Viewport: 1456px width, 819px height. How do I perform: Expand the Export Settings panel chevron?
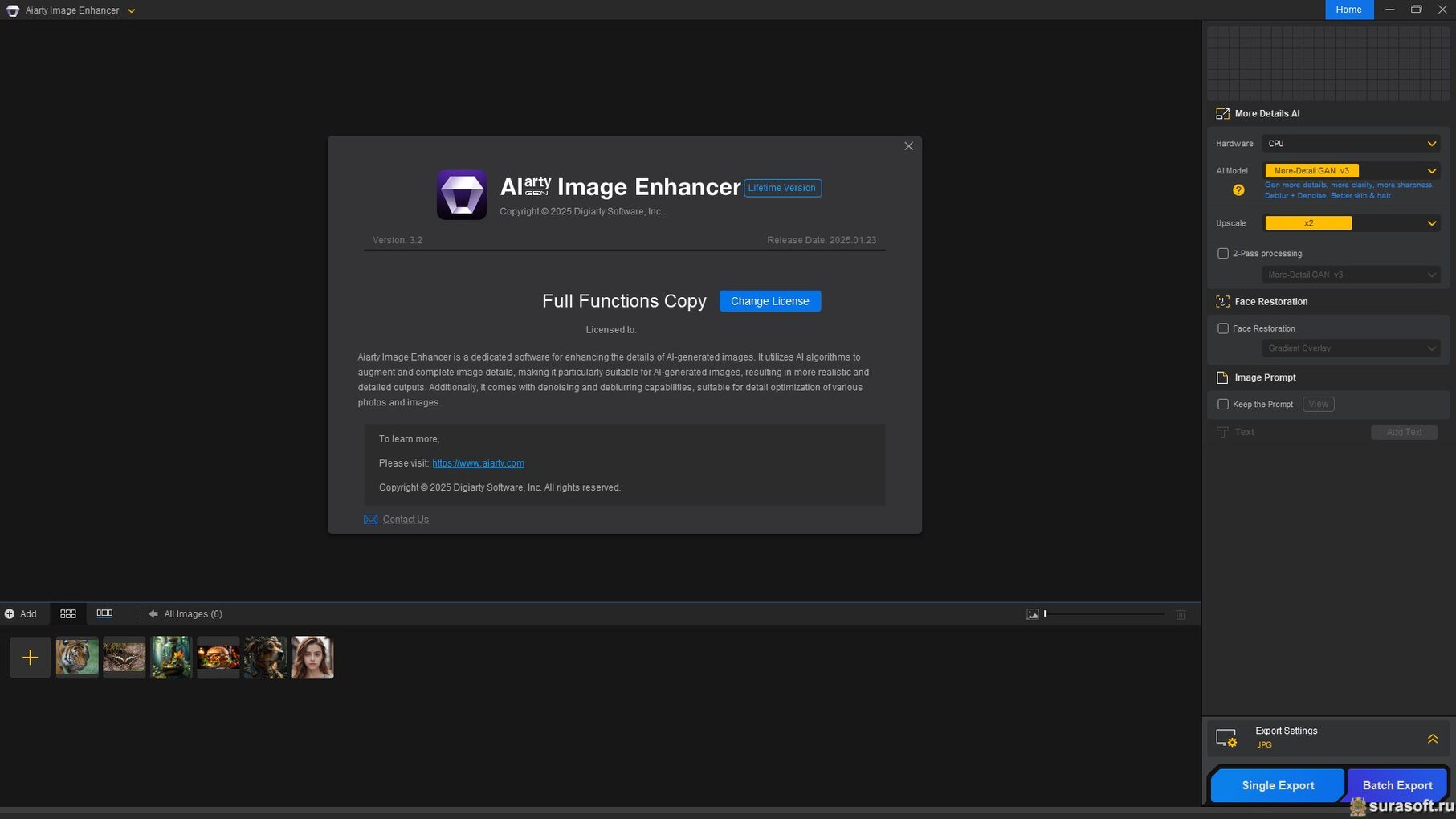(1432, 739)
